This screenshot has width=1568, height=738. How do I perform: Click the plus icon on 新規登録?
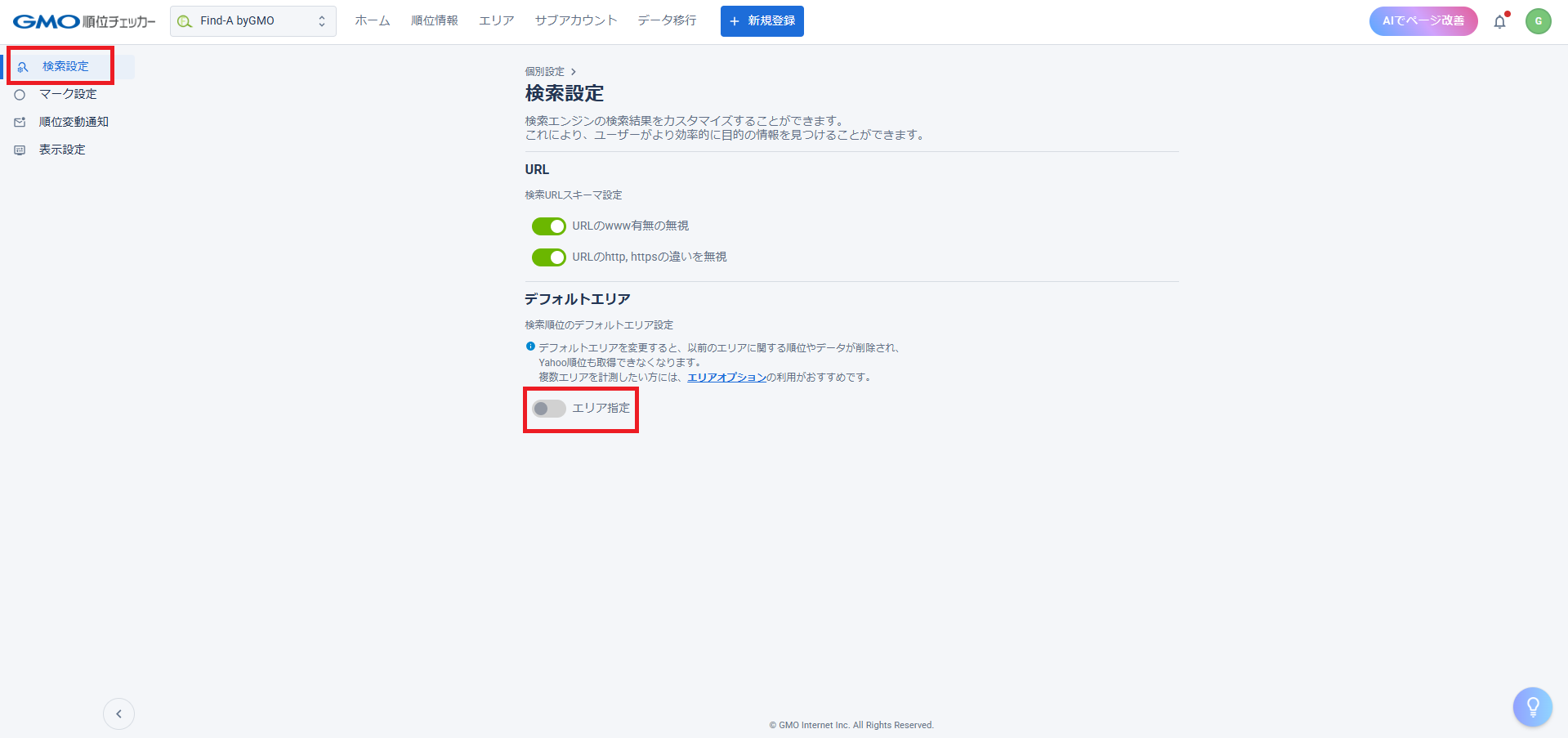pyautogui.click(x=735, y=21)
